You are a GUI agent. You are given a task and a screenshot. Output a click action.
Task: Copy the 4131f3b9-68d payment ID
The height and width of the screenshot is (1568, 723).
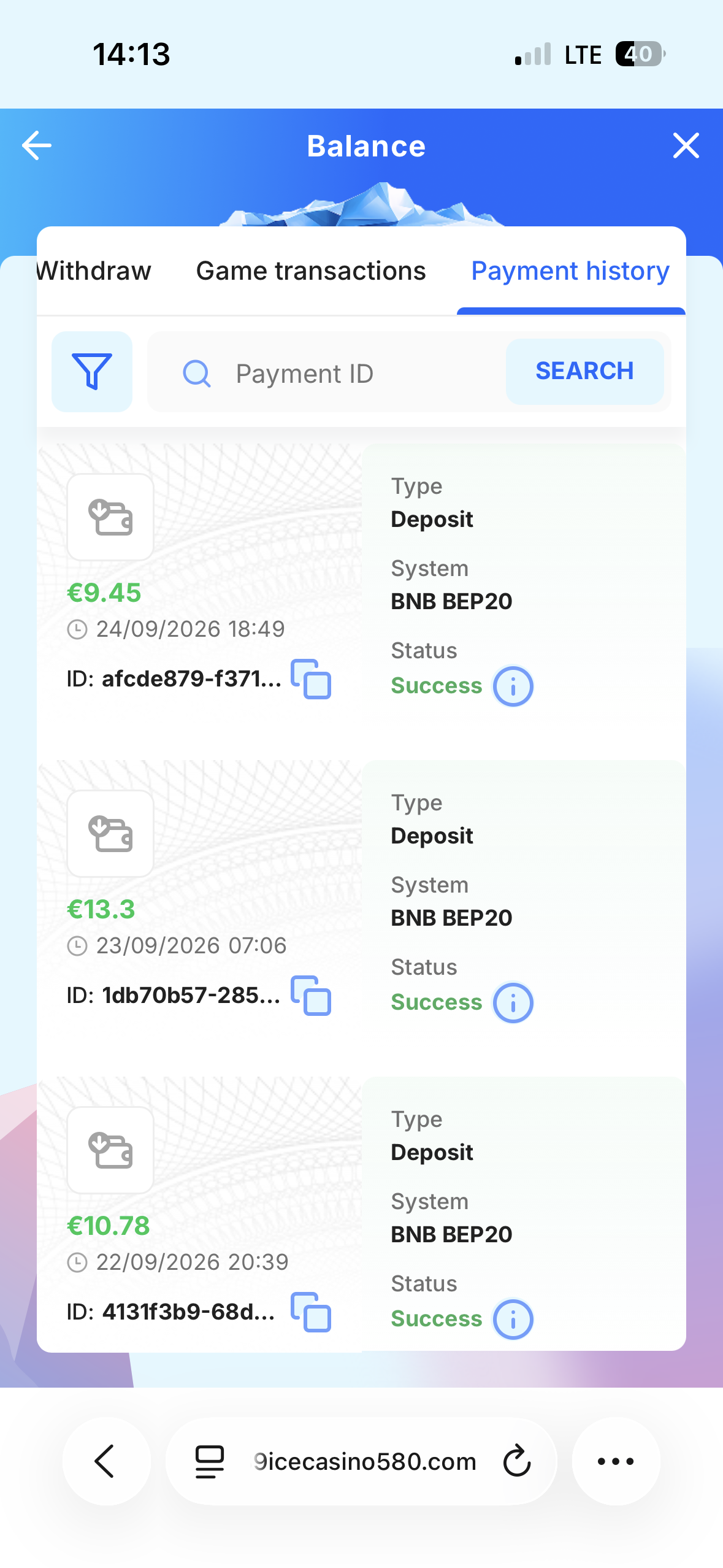[x=311, y=1312]
